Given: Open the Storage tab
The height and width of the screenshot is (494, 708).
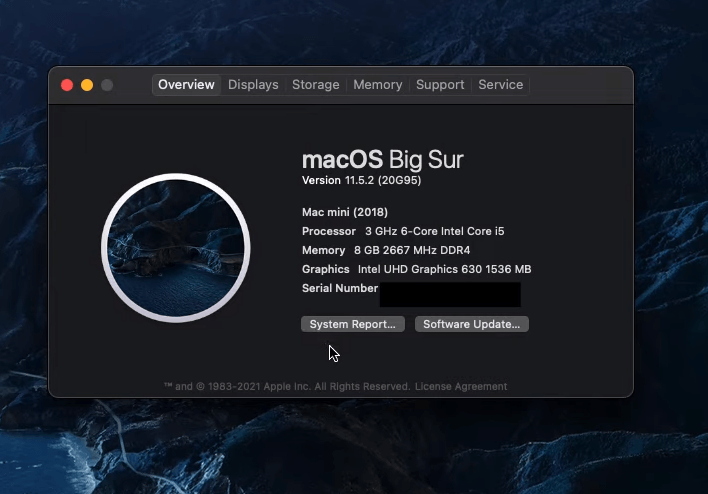Looking at the screenshot, I should [x=316, y=85].
